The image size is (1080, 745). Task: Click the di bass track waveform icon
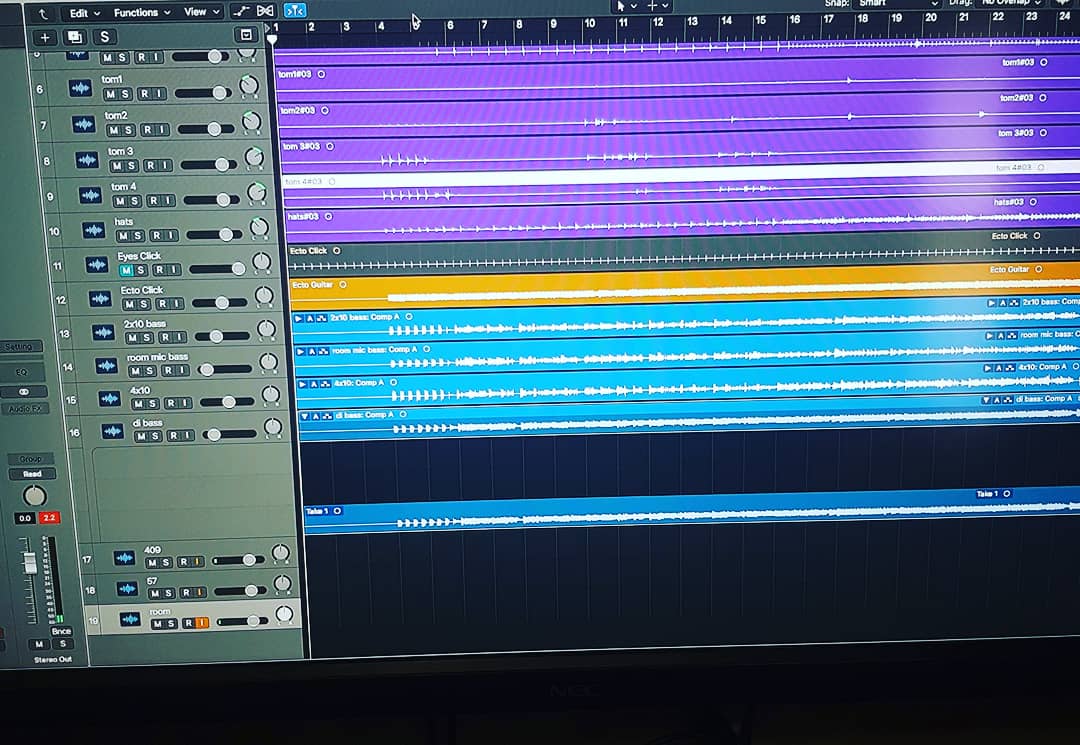point(113,431)
